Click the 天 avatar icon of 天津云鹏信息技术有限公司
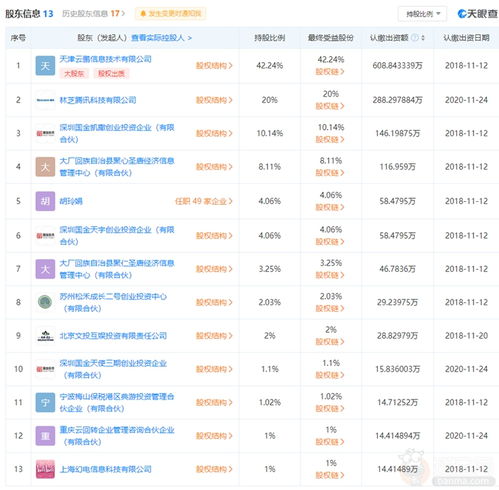 coord(45,66)
